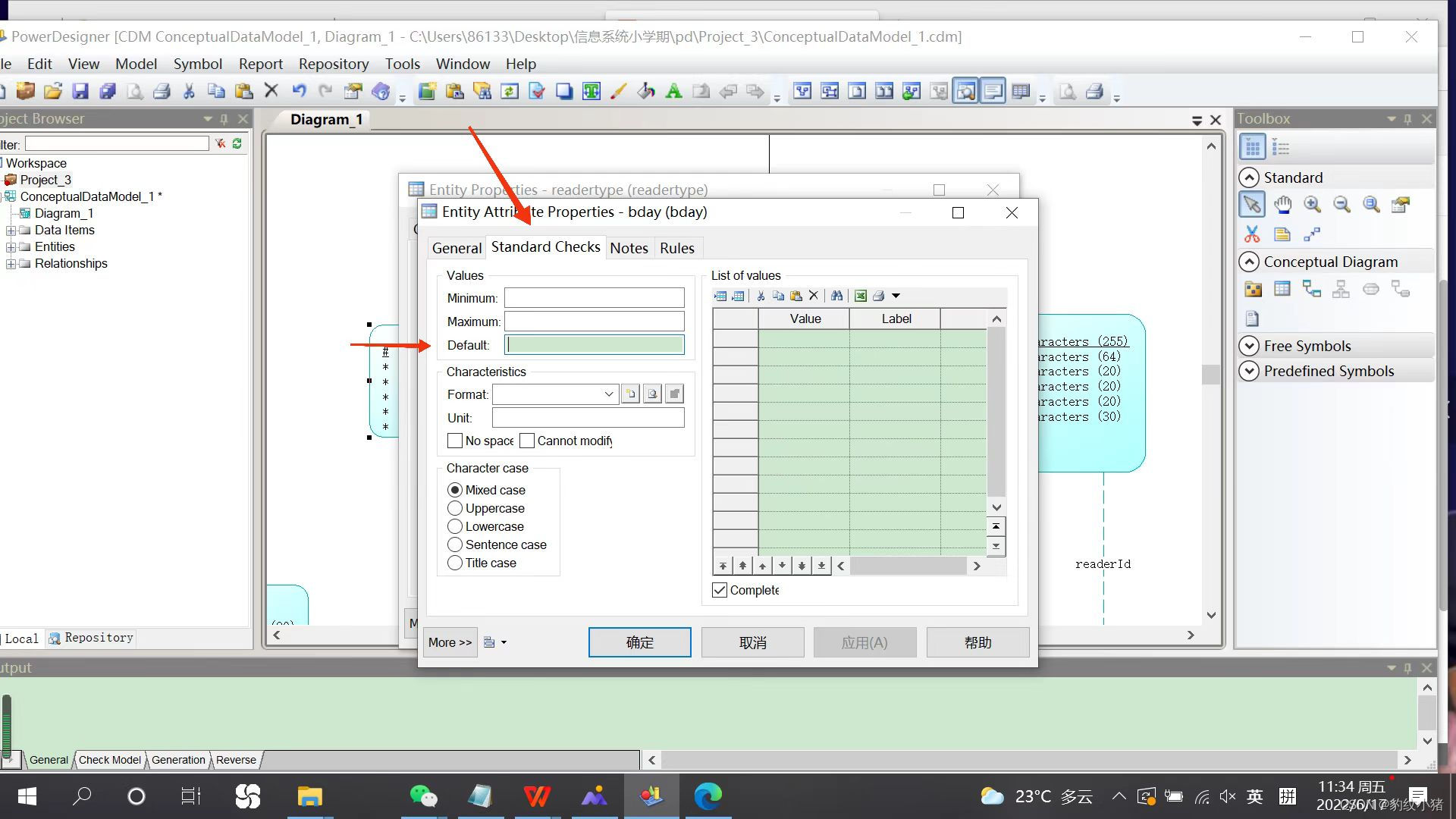Open the Check Model output tab
1456x819 pixels.
pyautogui.click(x=110, y=760)
